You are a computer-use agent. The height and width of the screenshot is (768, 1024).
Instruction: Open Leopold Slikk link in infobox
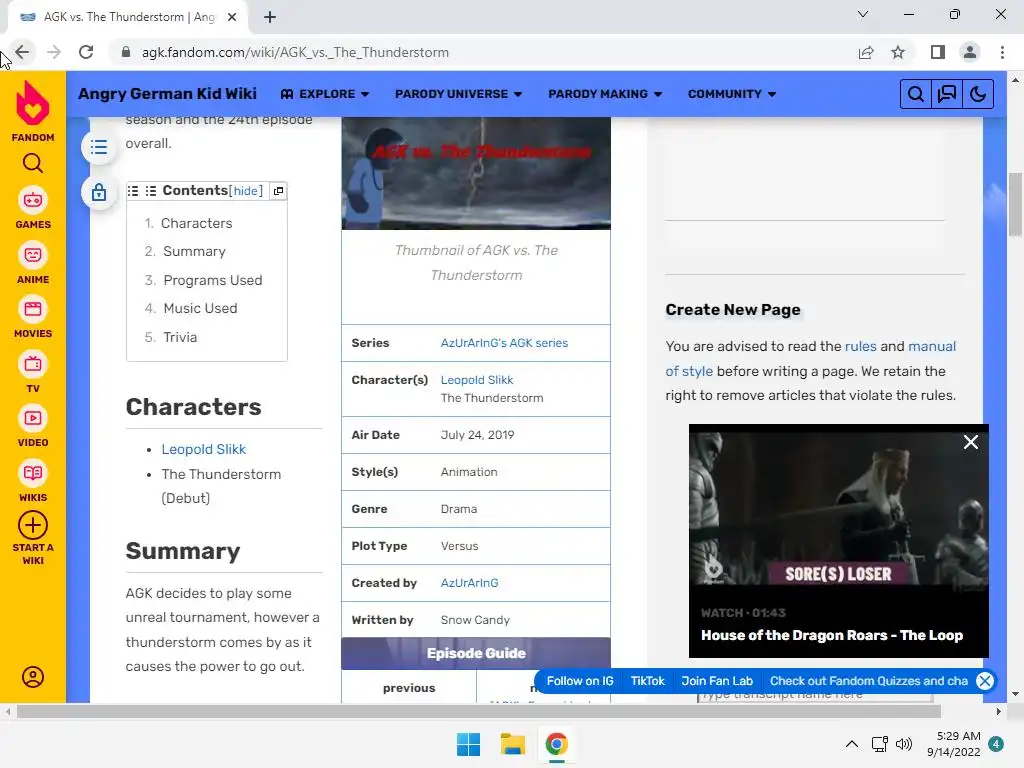(477, 380)
